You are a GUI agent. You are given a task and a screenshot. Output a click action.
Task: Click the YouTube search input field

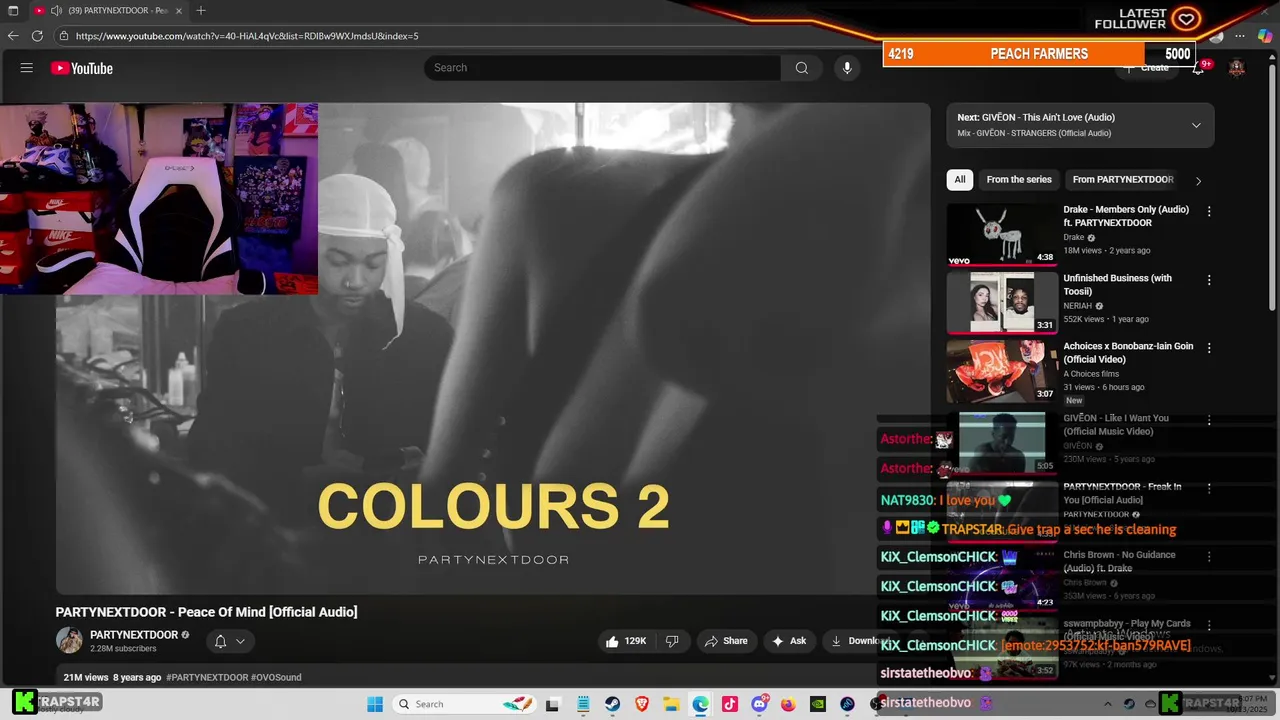coord(603,68)
